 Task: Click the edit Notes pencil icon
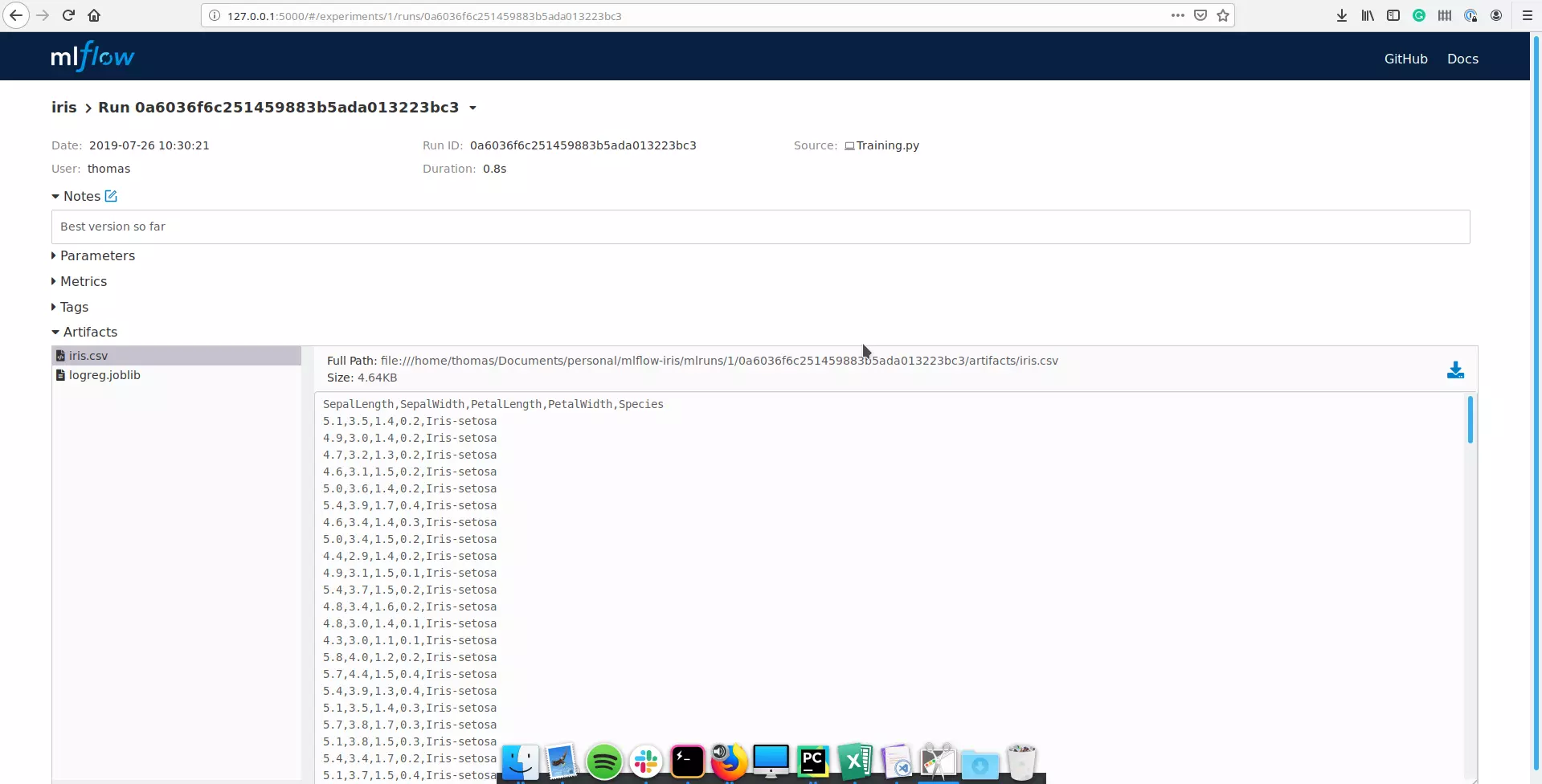pos(111,196)
